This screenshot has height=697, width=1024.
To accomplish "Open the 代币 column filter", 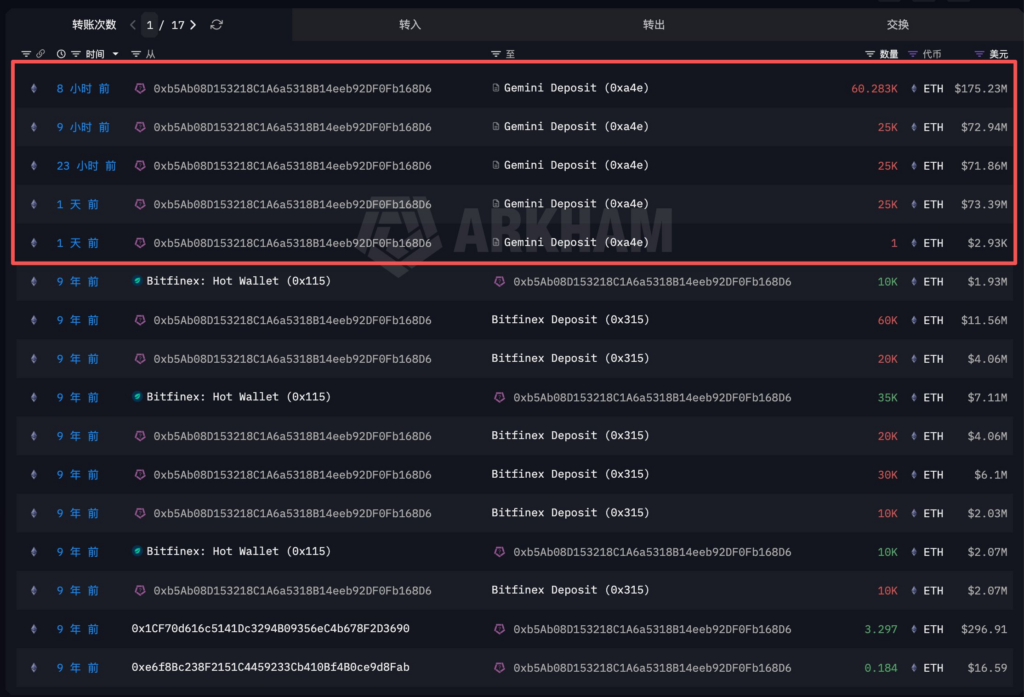I will [913, 54].
